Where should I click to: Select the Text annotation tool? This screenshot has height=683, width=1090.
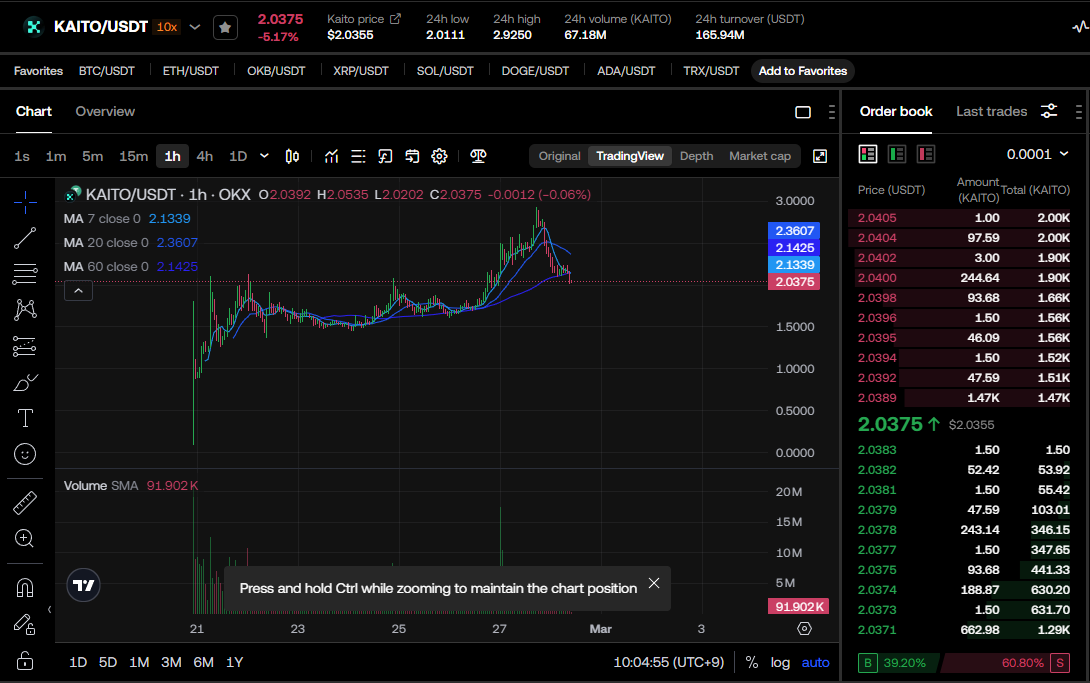pyautogui.click(x=25, y=418)
